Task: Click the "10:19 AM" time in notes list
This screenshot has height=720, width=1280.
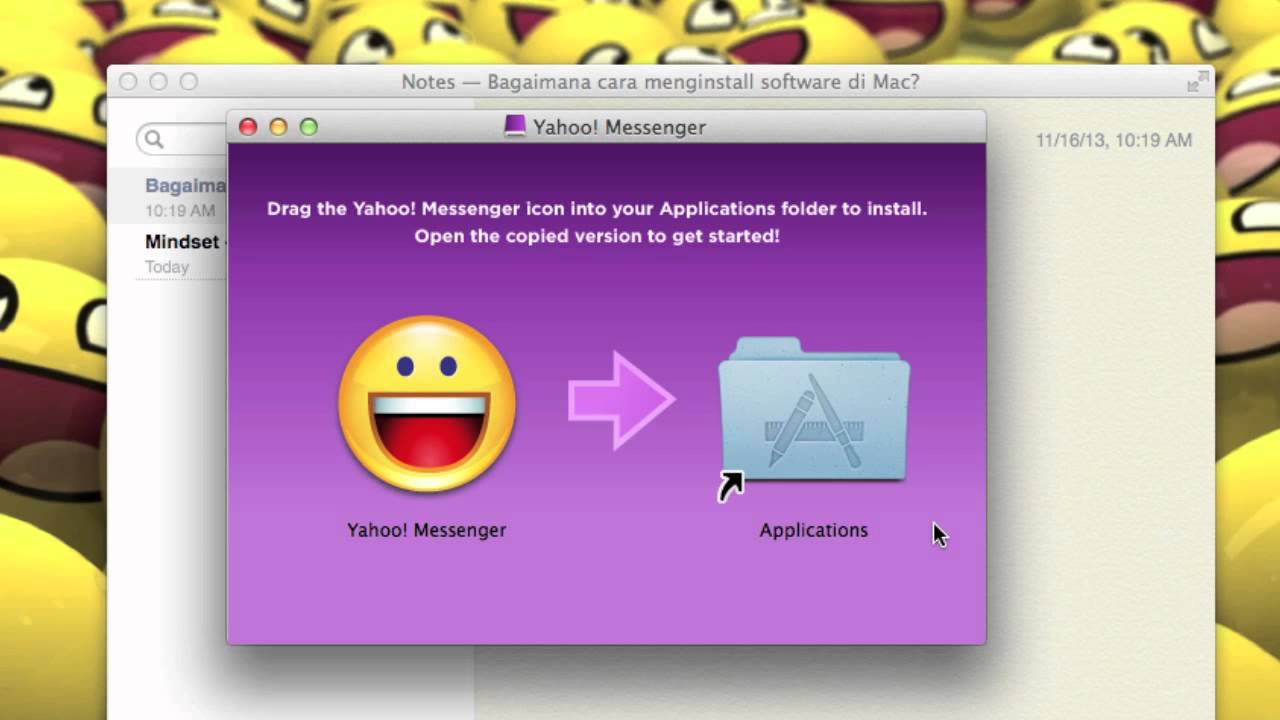Action: pyautogui.click(x=180, y=211)
